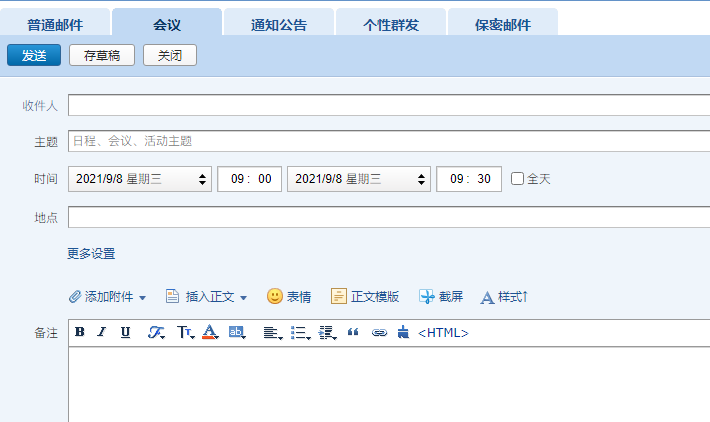This screenshot has height=422, width=710.
Task: Open the font color picker
Action: [x=210, y=333]
